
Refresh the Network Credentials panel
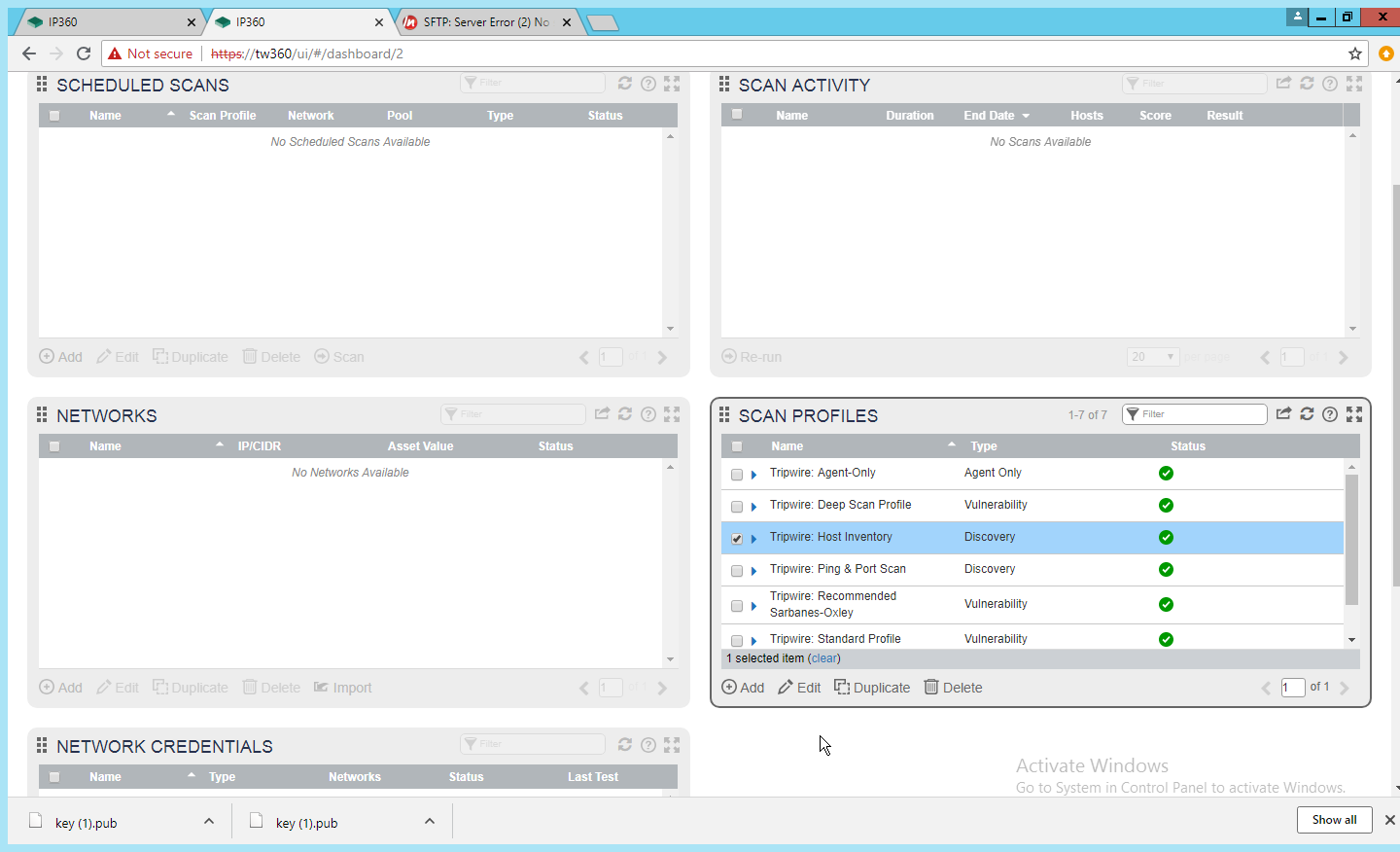[625, 745]
